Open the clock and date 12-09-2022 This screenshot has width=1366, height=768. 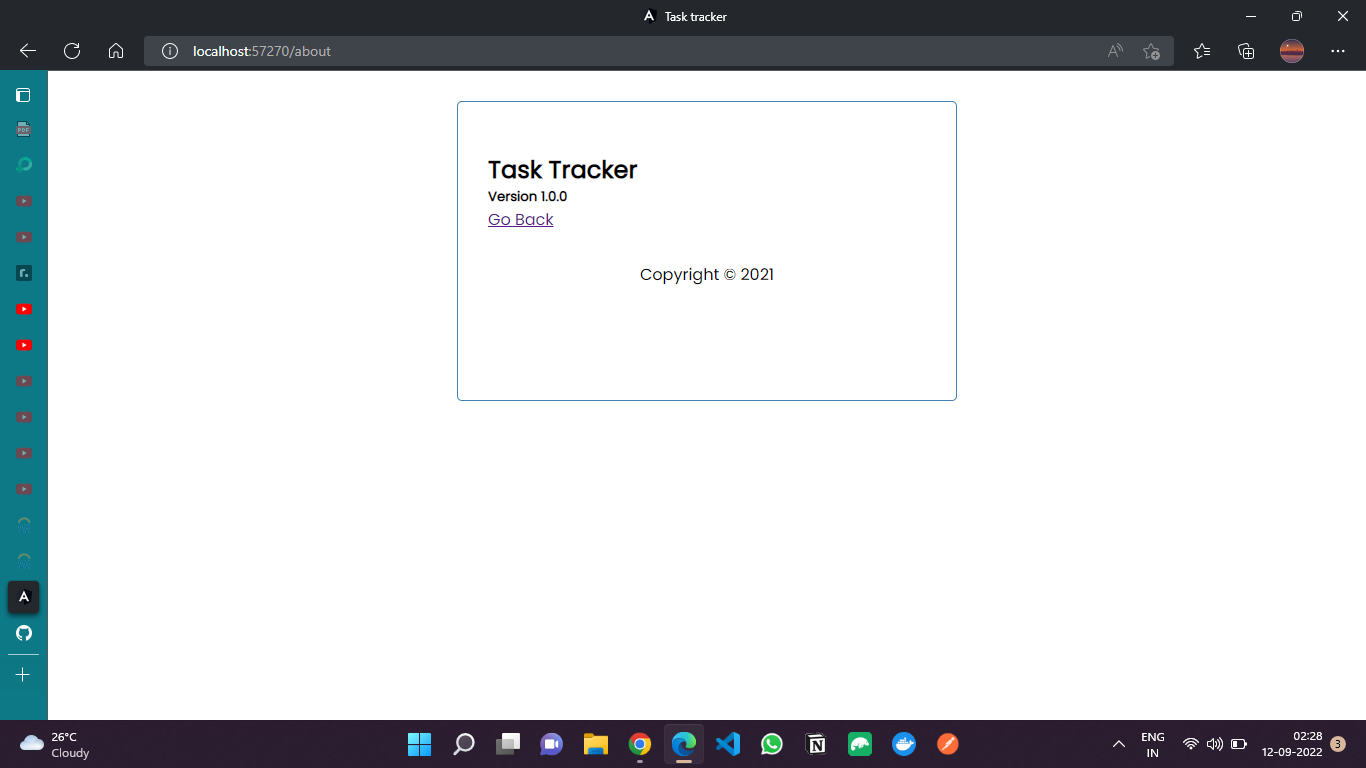[x=1292, y=744]
